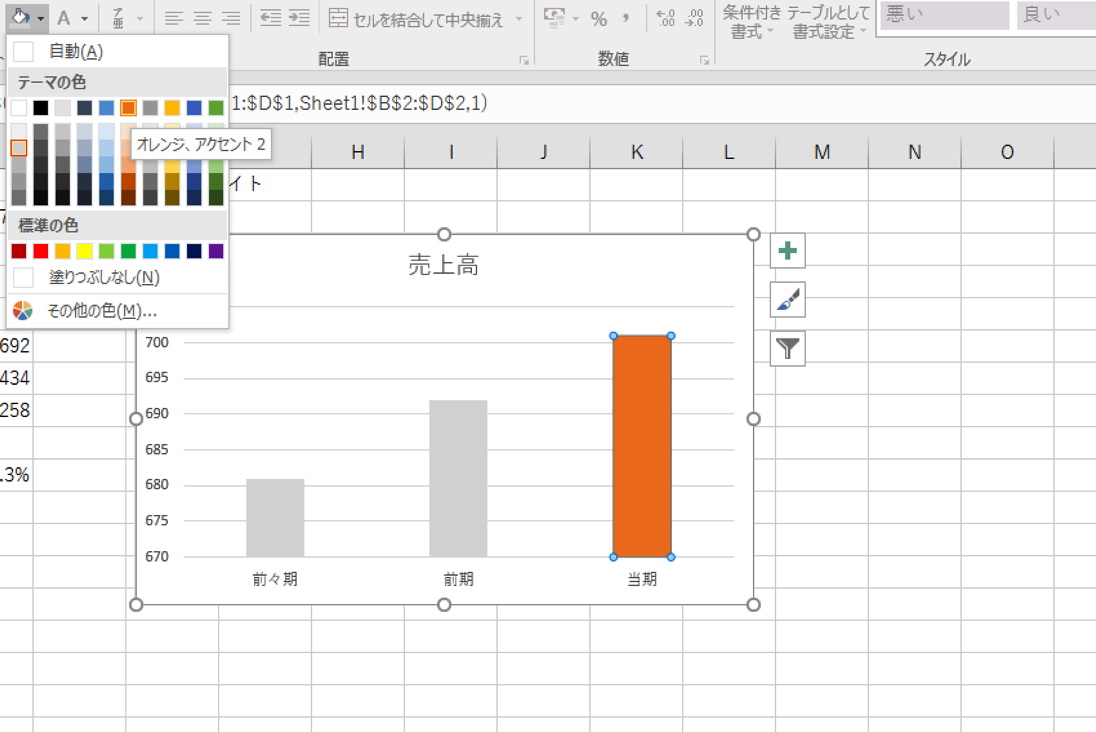Click the phonetic guide (furigana) icon
The width and height of the screenshot is (1096, 732).
[119, 18]
